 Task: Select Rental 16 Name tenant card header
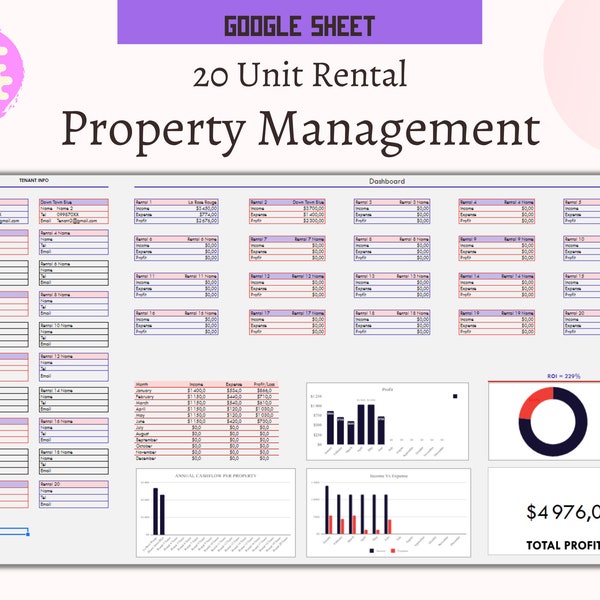pos(74,421)
